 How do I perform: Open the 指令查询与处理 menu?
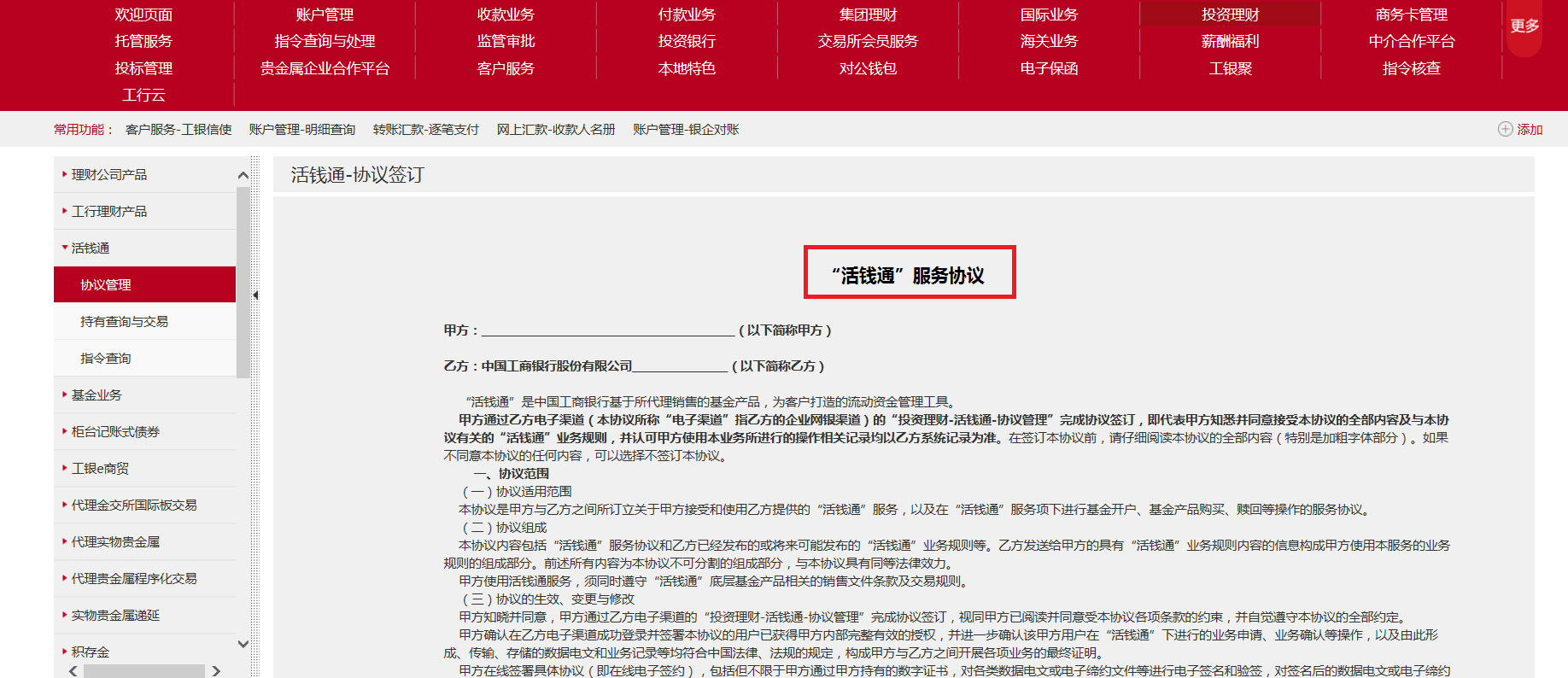[x=325, y=41]
